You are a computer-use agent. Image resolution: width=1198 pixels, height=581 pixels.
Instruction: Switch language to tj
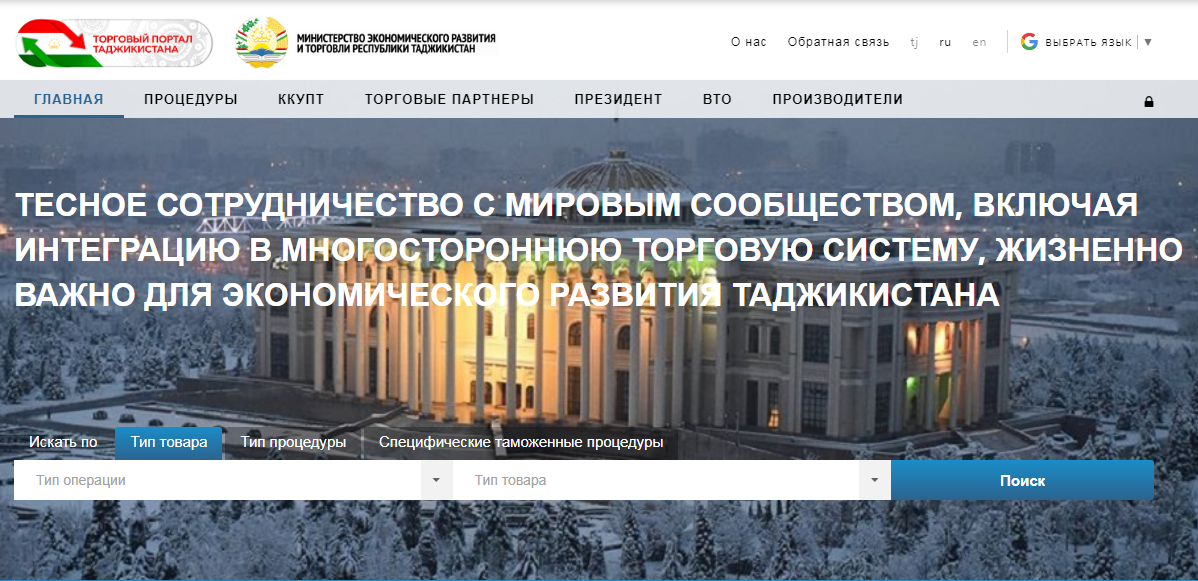click(914, 42)
